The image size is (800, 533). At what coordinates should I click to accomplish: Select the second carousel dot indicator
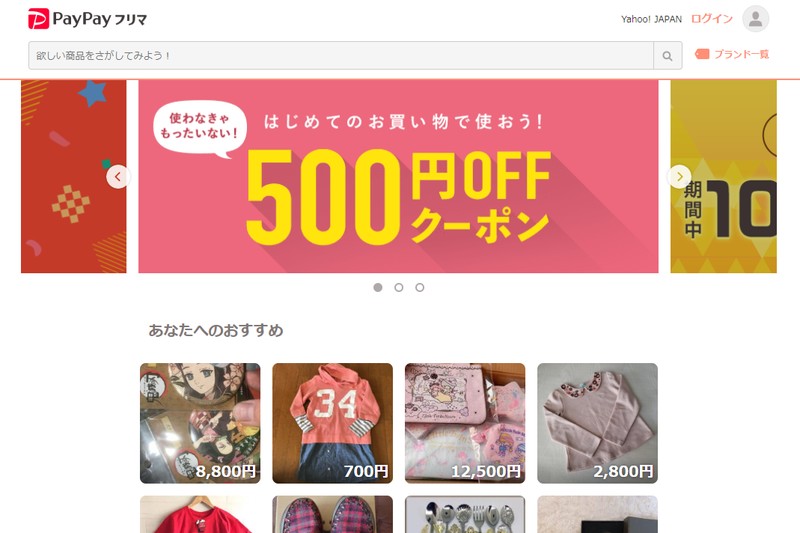point(398,287)
